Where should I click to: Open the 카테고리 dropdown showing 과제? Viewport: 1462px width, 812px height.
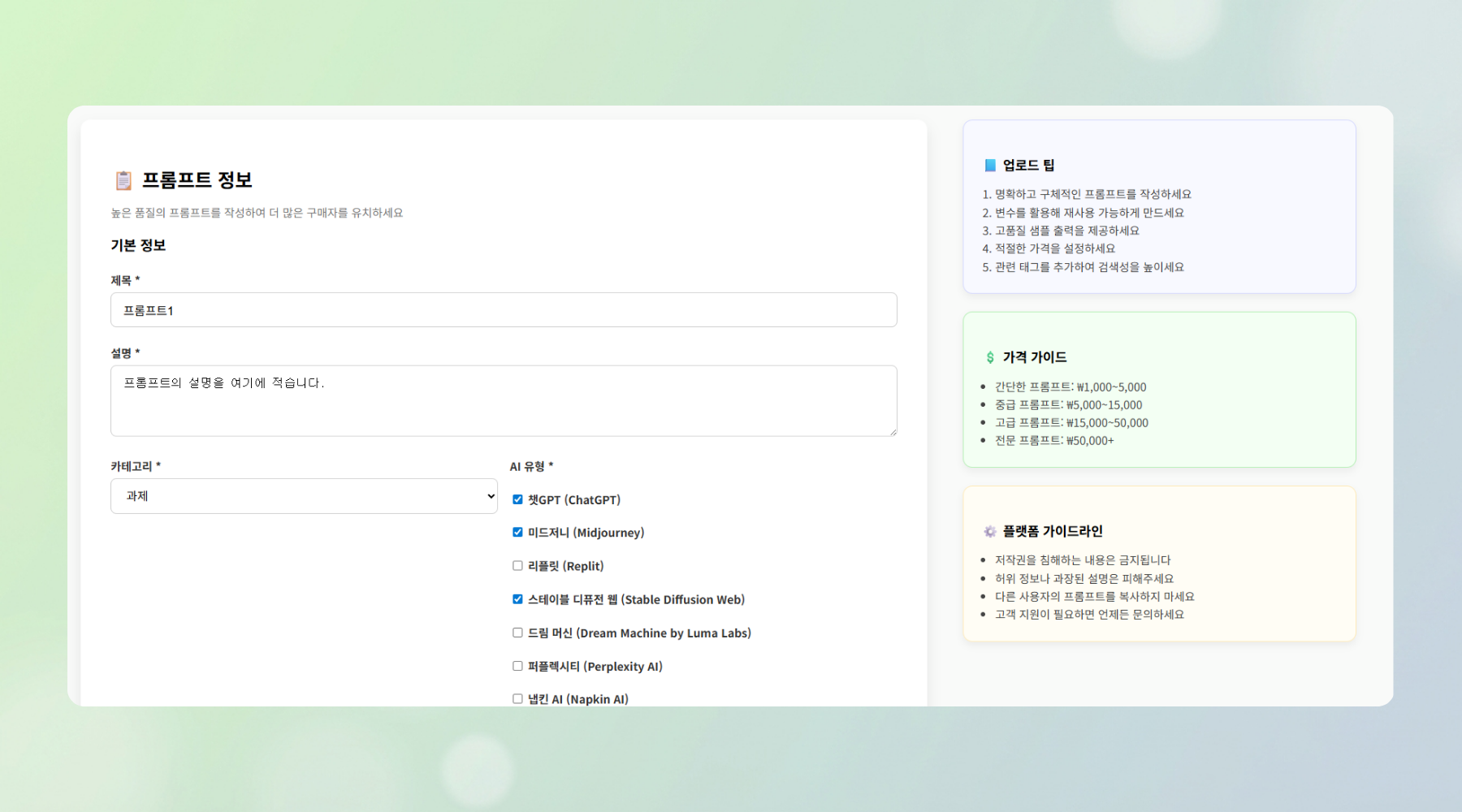click(304, 496)
